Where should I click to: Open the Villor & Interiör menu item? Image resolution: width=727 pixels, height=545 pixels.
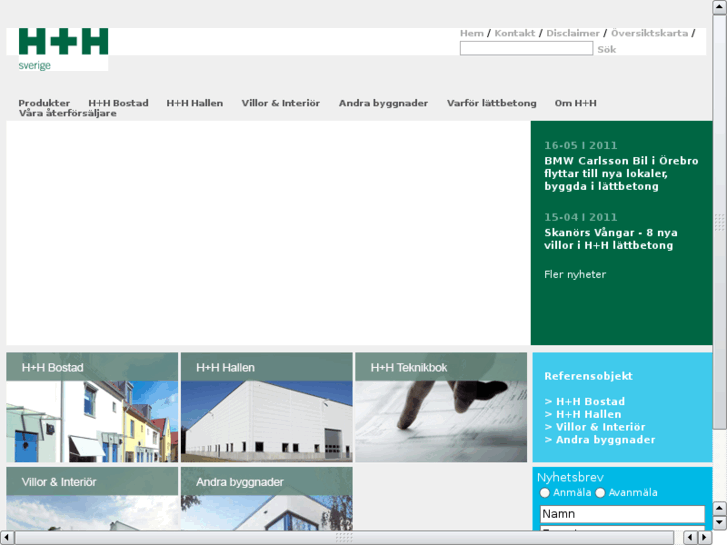[x=281, y=103]
